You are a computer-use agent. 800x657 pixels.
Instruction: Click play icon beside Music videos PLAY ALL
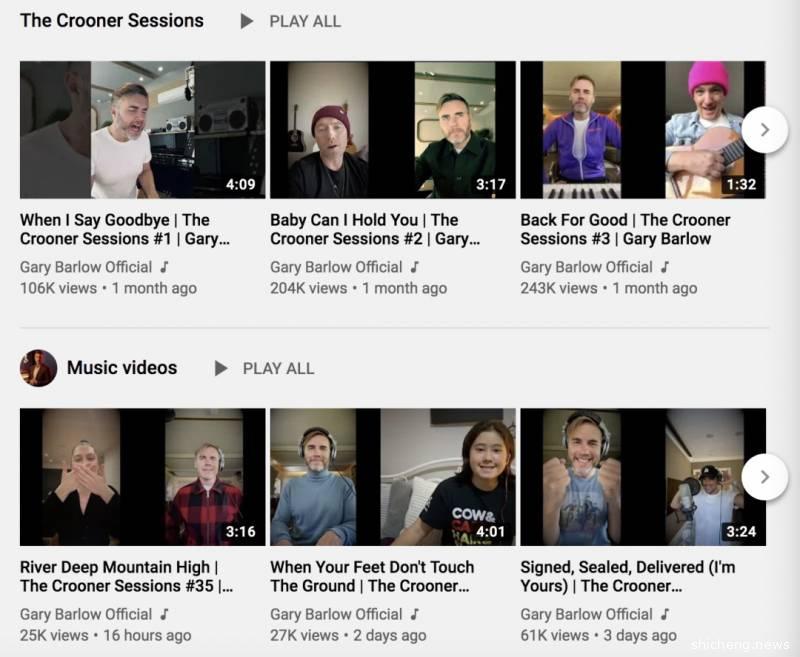pyautogui.click(x=221, y=368)
